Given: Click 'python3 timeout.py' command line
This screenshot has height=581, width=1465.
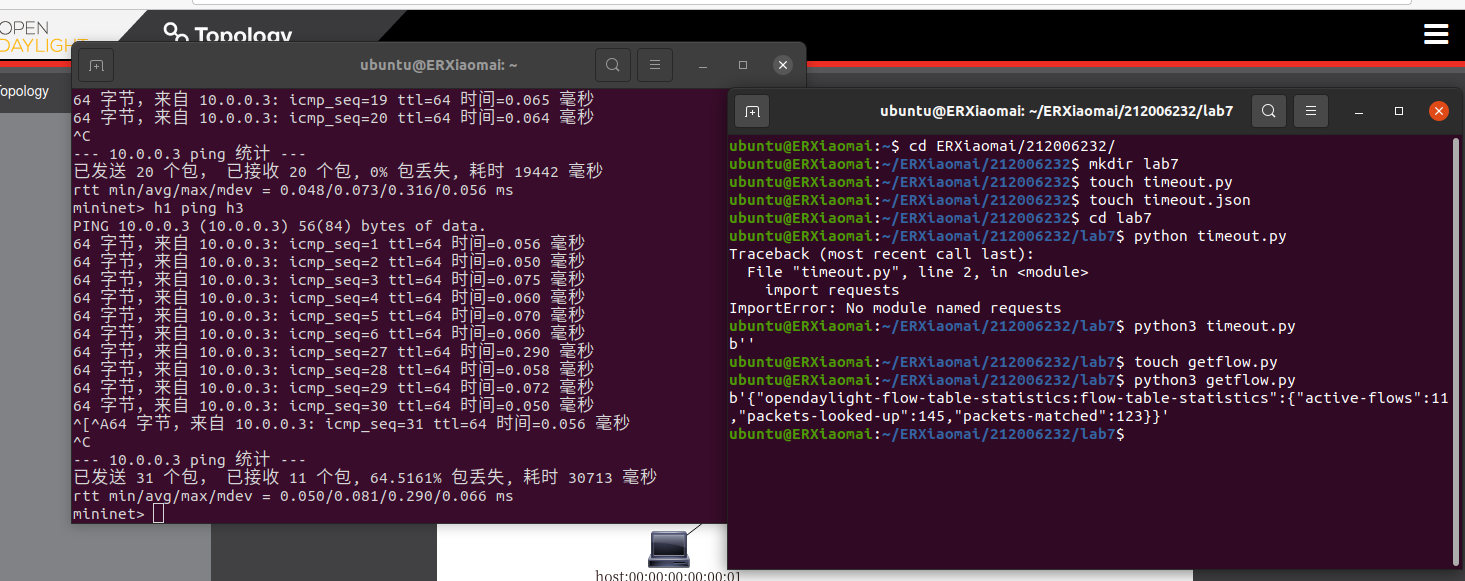Looking at the screenshot, I should [x=1012, y=326].
